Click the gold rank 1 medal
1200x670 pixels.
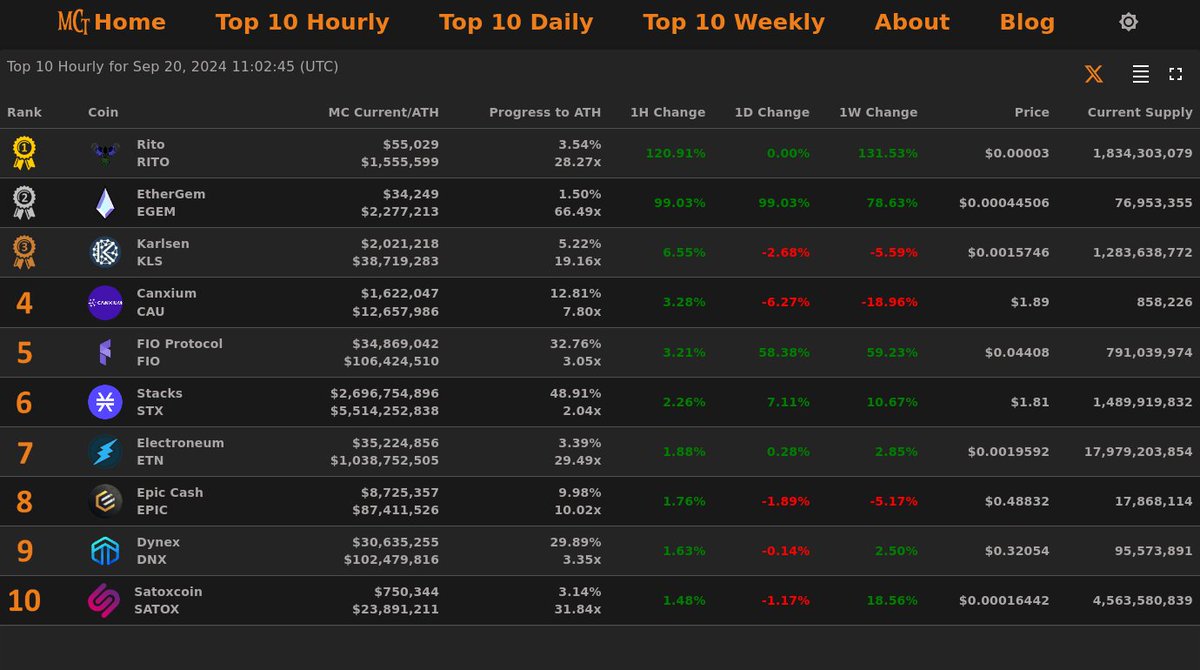coord(24,153)
